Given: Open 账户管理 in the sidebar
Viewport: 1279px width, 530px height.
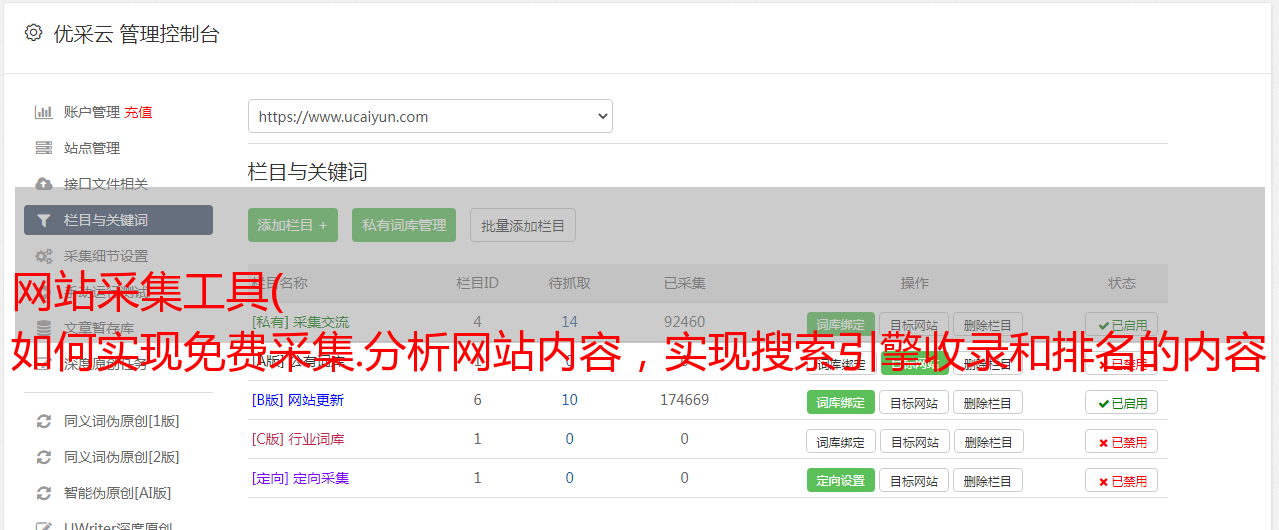Looking at the screenshot, I should [92, 112].
